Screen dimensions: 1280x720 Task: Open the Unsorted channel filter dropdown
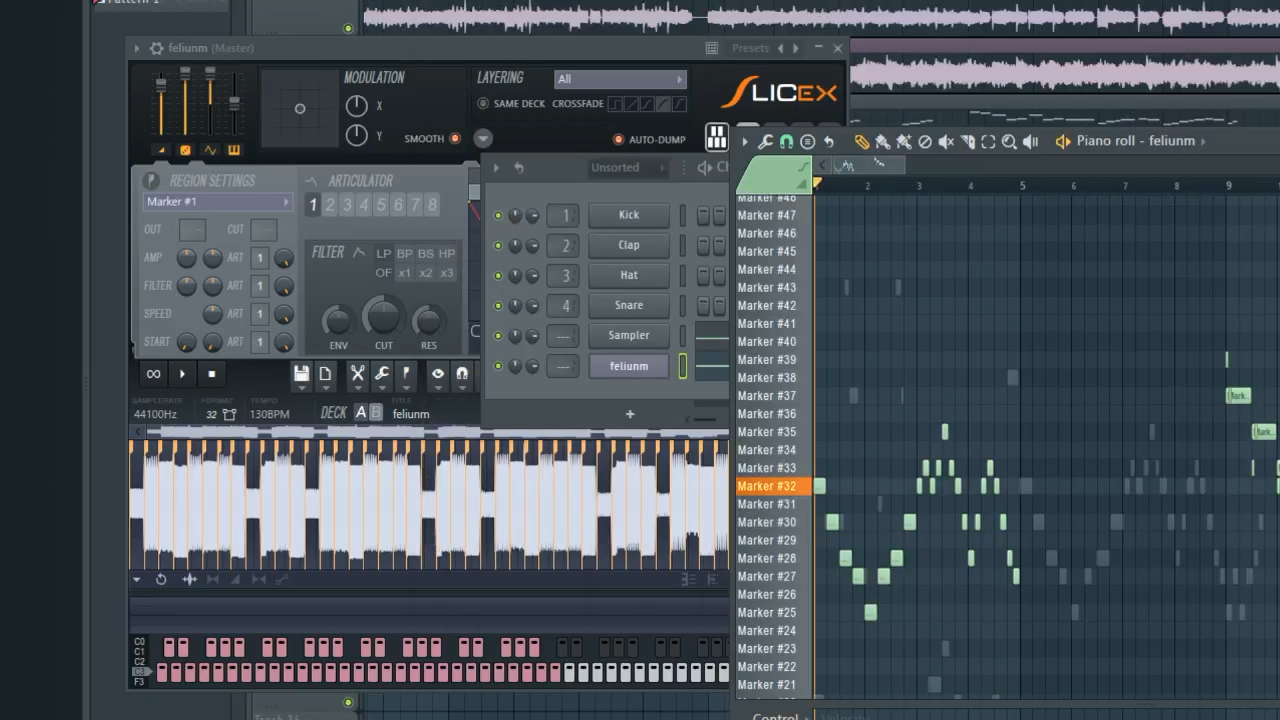point(627,168)
